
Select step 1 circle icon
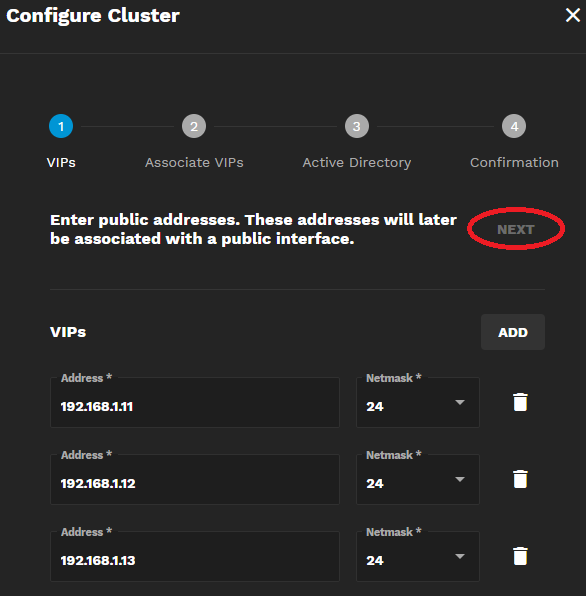point(61,126)
